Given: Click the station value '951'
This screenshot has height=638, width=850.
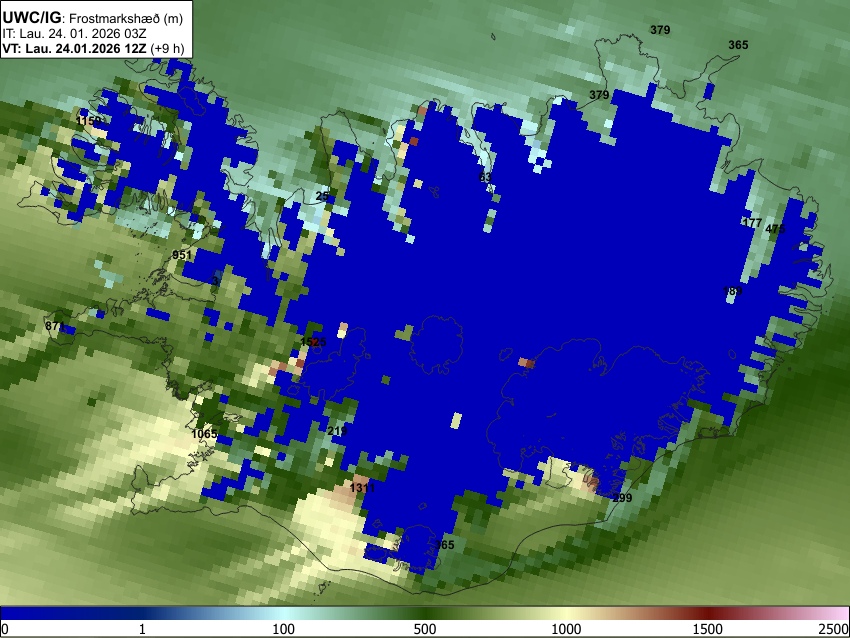Looking at the screenshot, I should [x=182, y=255].
